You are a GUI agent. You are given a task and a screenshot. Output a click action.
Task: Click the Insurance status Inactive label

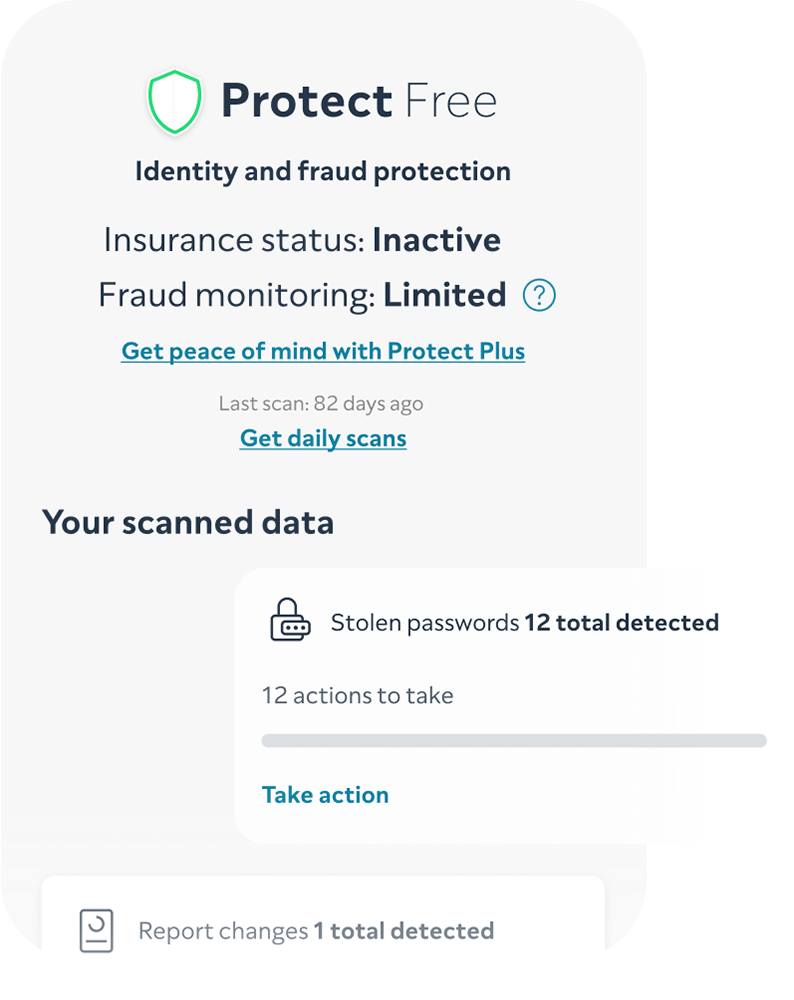[x=302, y=239]
